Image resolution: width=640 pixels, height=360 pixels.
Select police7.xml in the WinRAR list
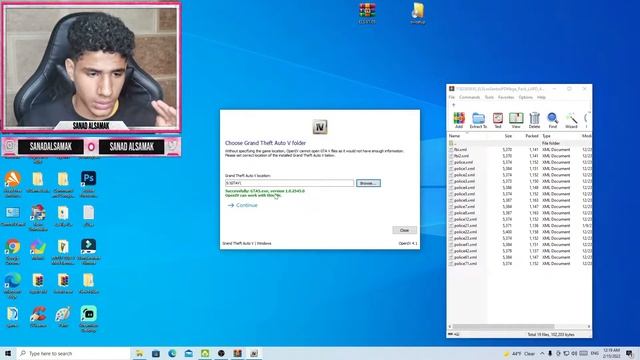(x=464, y=207)
